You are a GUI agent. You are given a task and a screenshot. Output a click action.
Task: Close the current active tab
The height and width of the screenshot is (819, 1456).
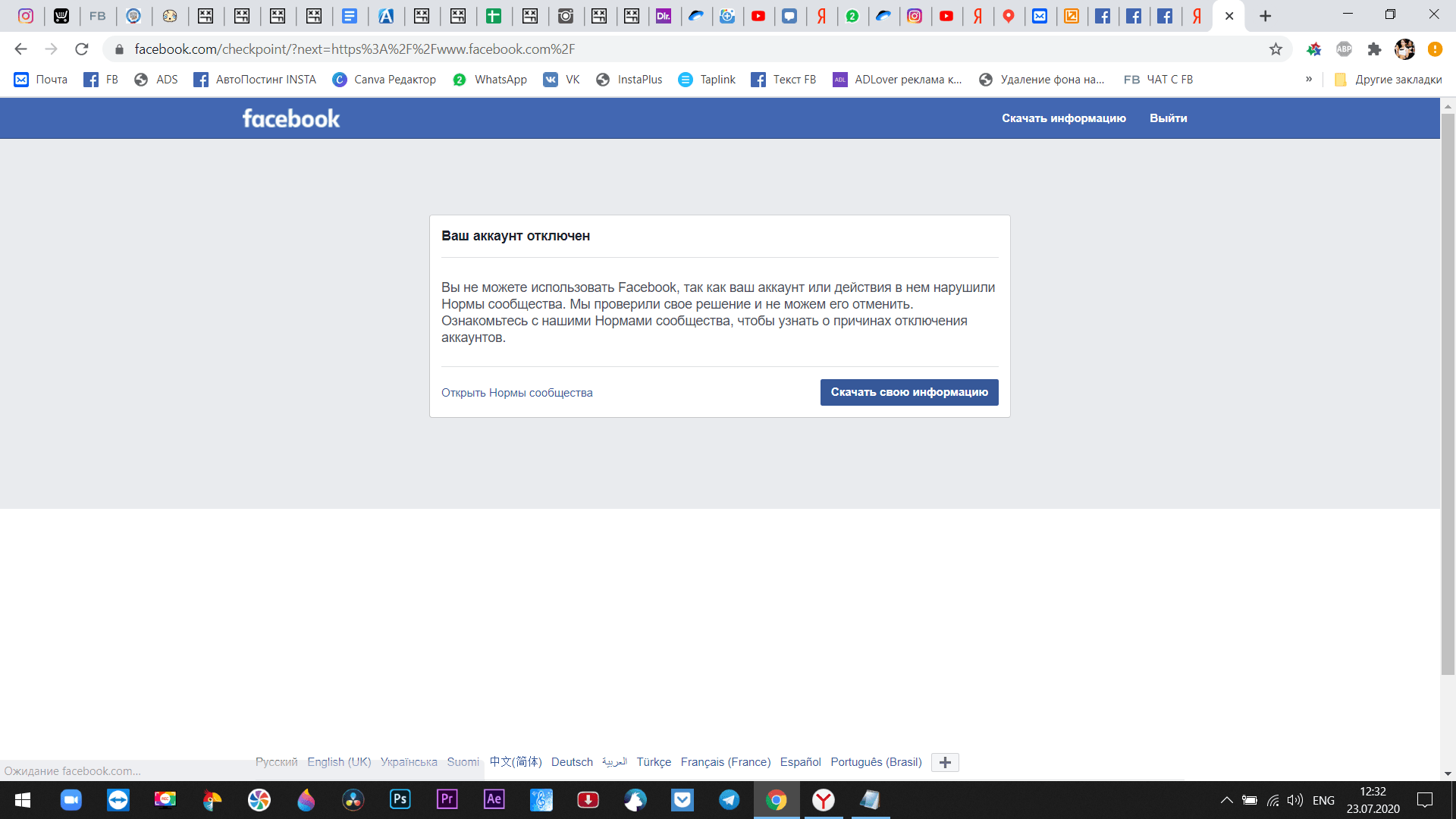(1229, 16)
